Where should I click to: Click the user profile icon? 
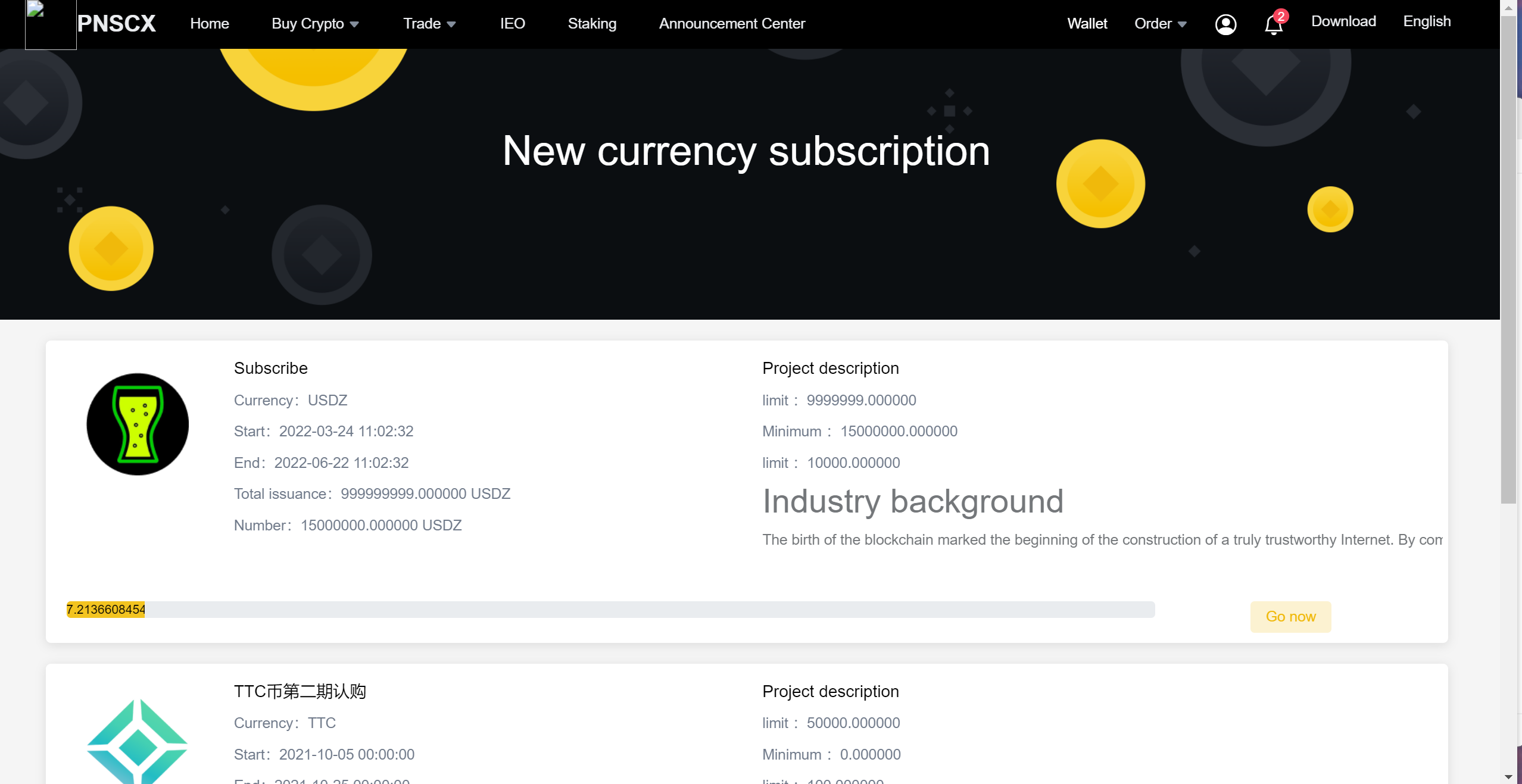coord(1225,22)
